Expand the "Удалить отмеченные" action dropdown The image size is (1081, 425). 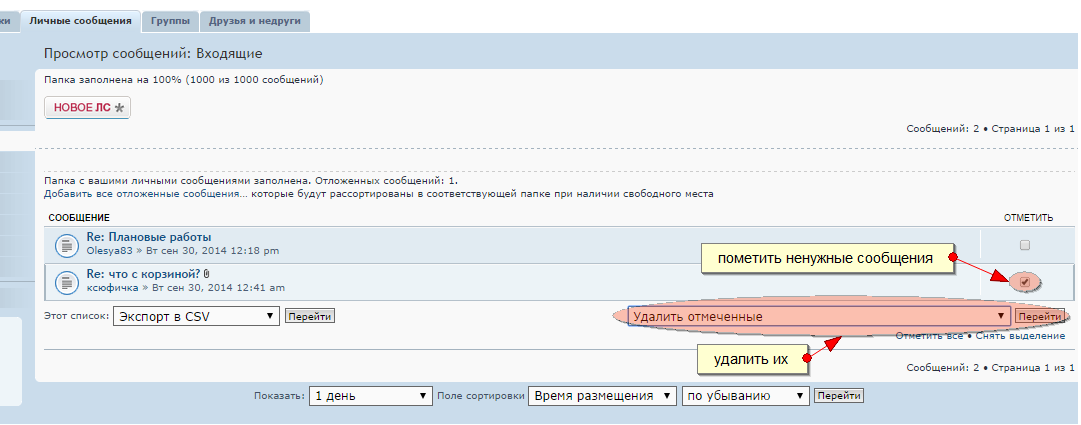tap(818, 316)
